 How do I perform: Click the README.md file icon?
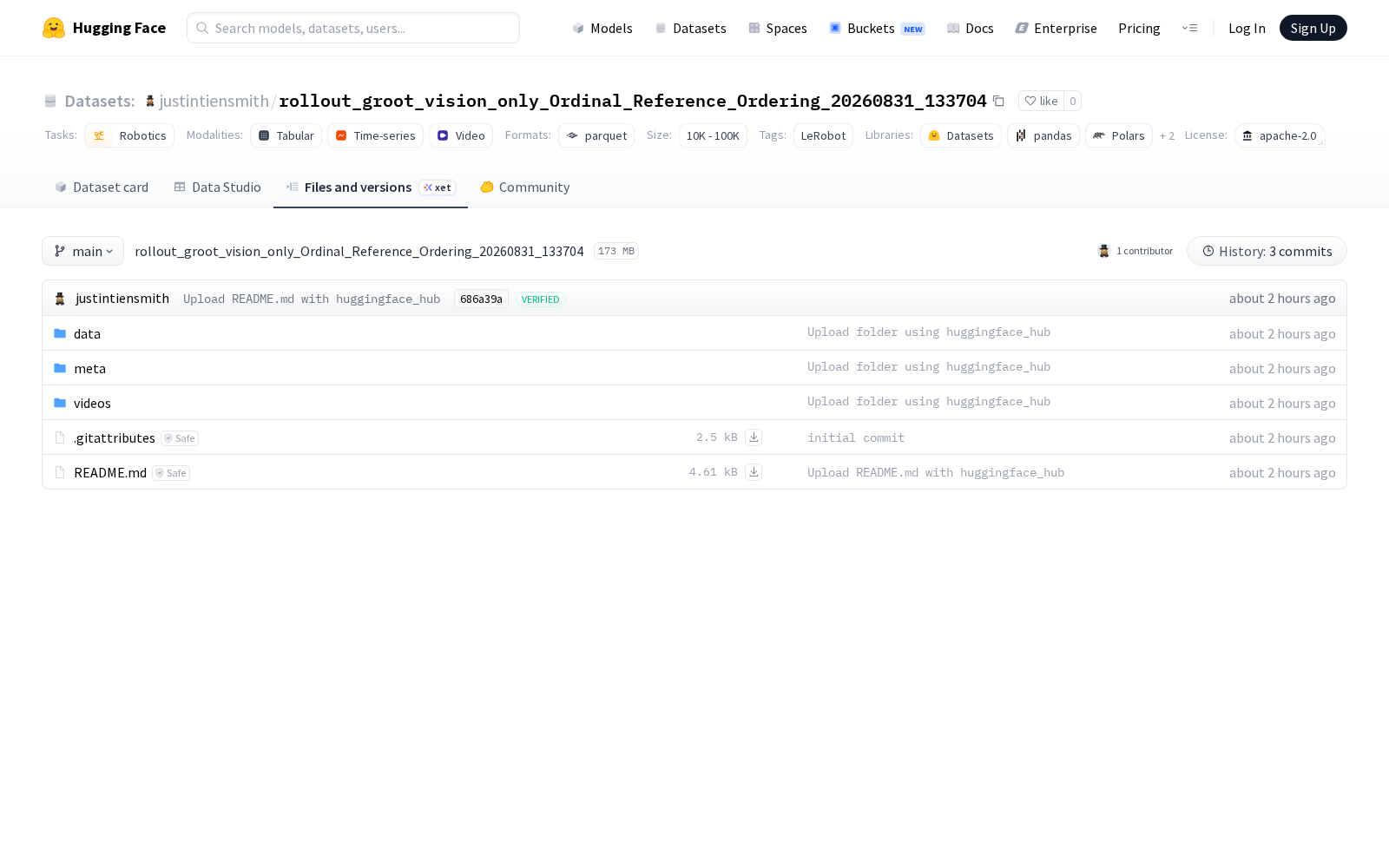coord(60,472)
